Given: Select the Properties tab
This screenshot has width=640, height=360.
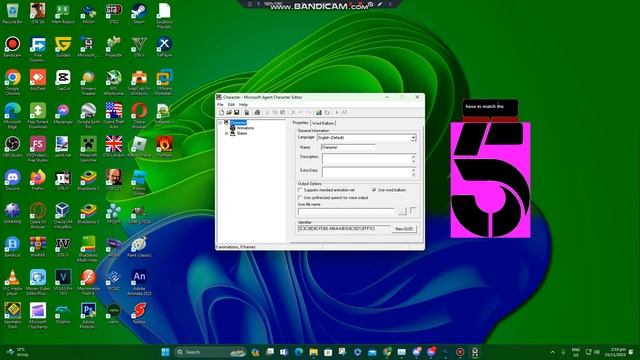Looking at the screenshot, I should (x=300, y=123).
